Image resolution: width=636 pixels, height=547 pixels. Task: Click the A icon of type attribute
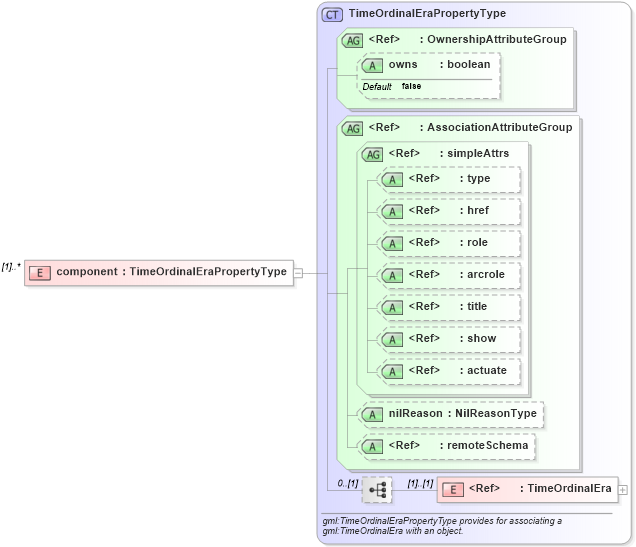(x=392, y=180)
